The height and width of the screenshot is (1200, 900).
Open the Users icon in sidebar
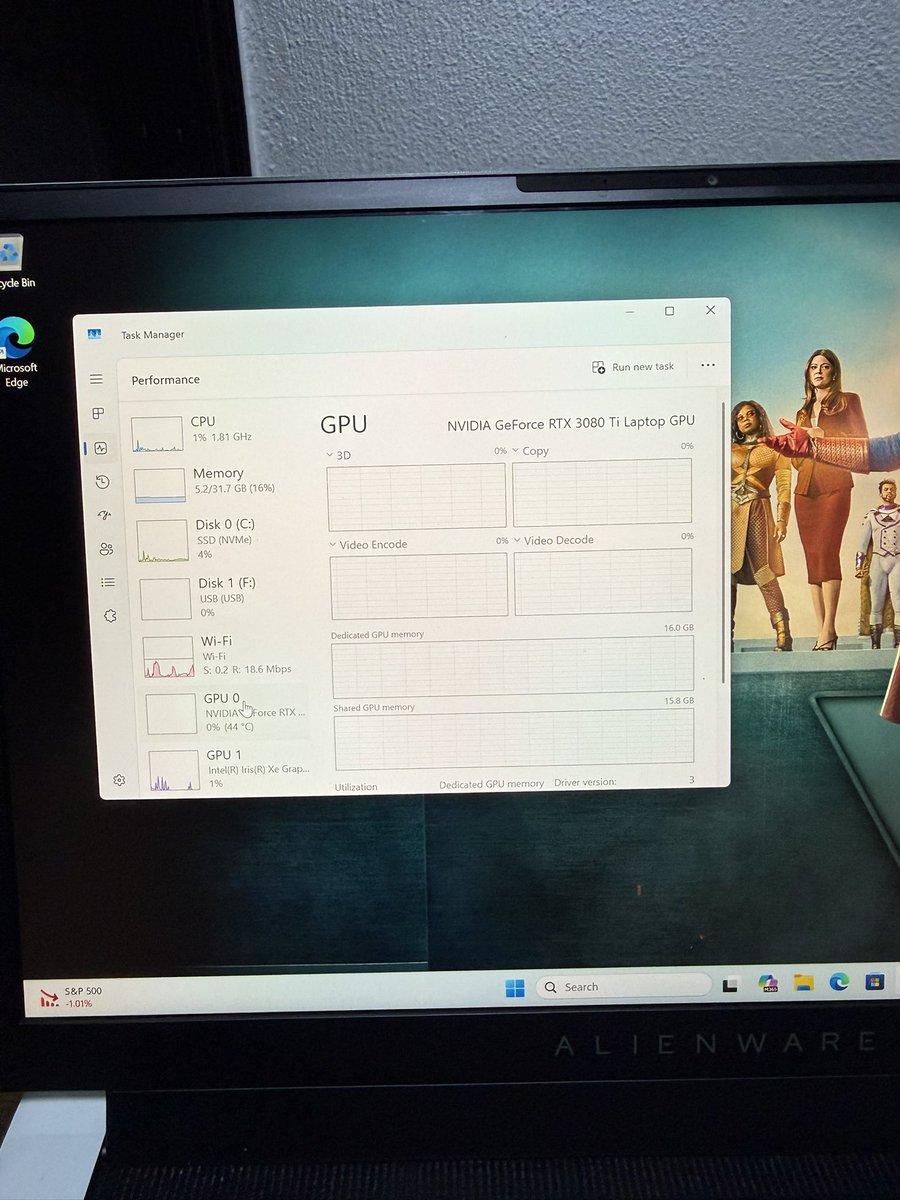tap(107, 549)
